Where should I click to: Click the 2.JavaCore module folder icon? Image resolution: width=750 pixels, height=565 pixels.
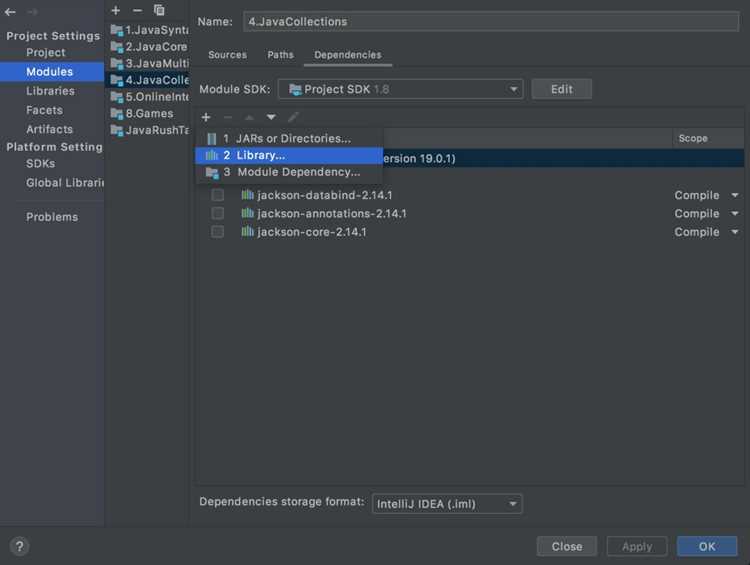tap(117, 46)
